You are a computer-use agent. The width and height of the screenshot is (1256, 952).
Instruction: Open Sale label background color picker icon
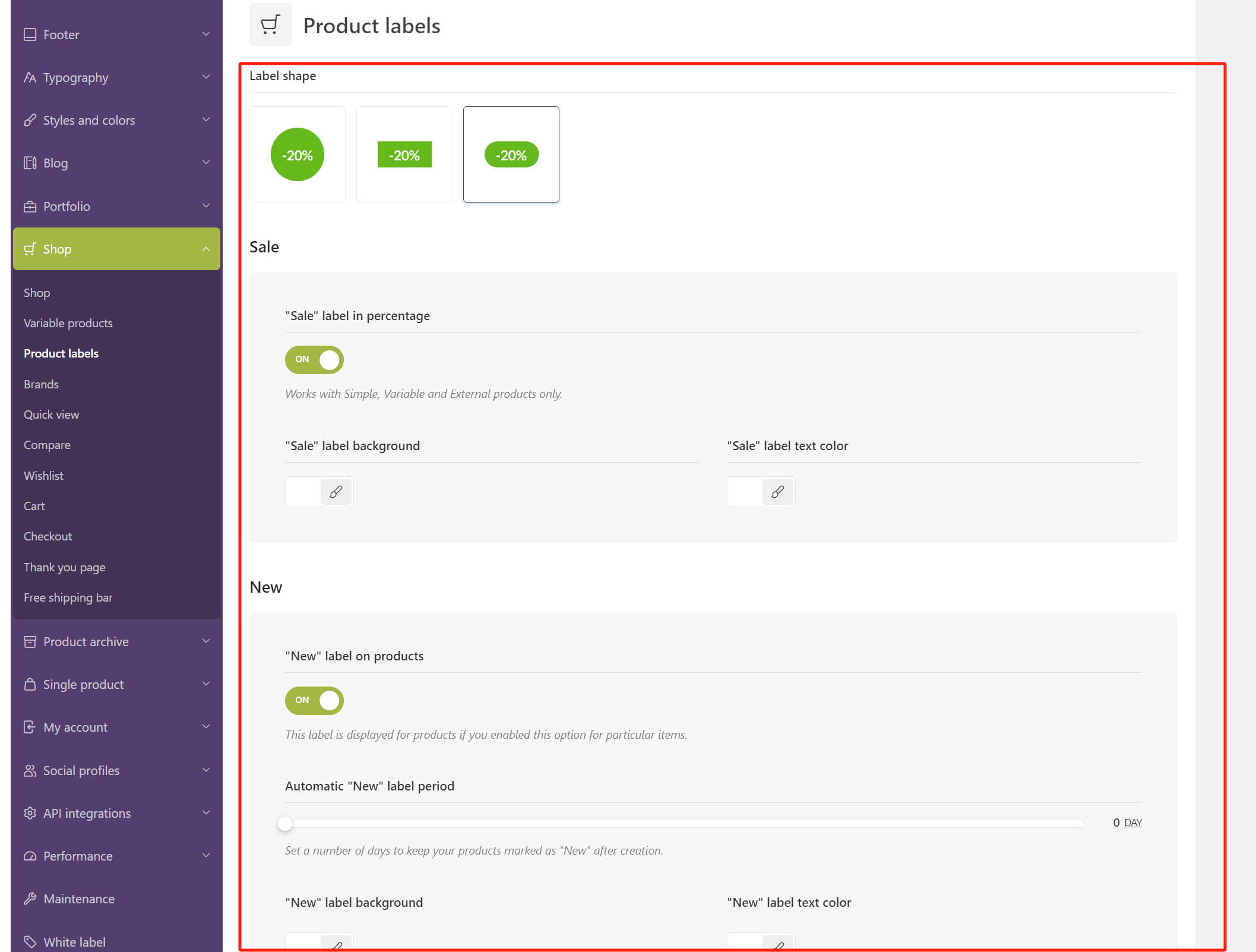pos(336,492)
